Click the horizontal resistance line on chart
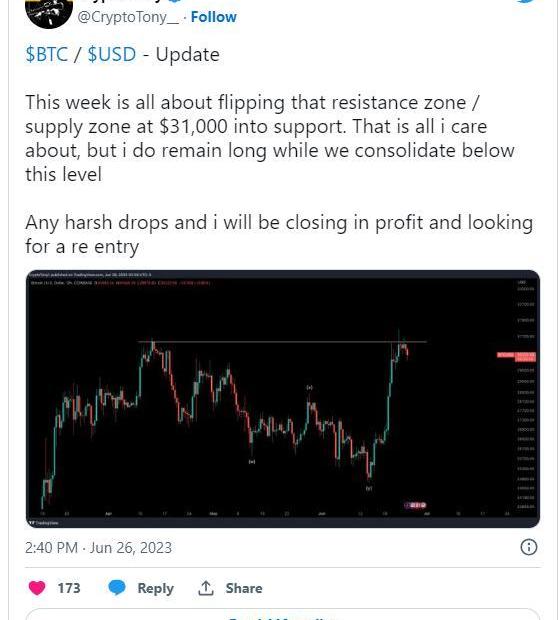559x620 pixels. (282, 342)
